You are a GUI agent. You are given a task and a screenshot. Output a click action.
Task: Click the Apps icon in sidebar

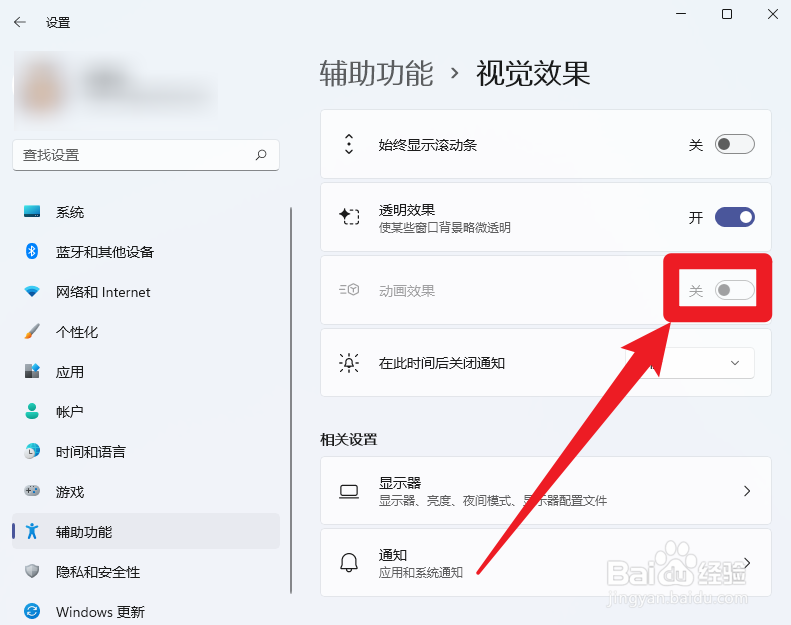pyautogui.click(x=32, y=371)
